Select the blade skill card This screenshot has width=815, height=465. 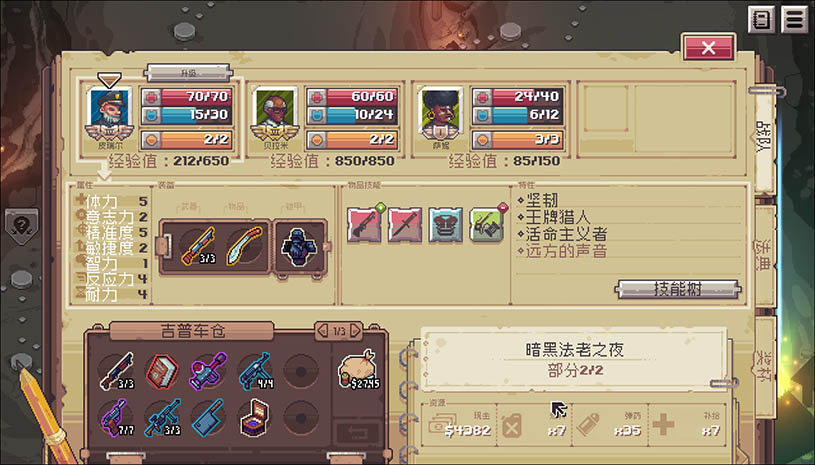[x=404, y=225]
